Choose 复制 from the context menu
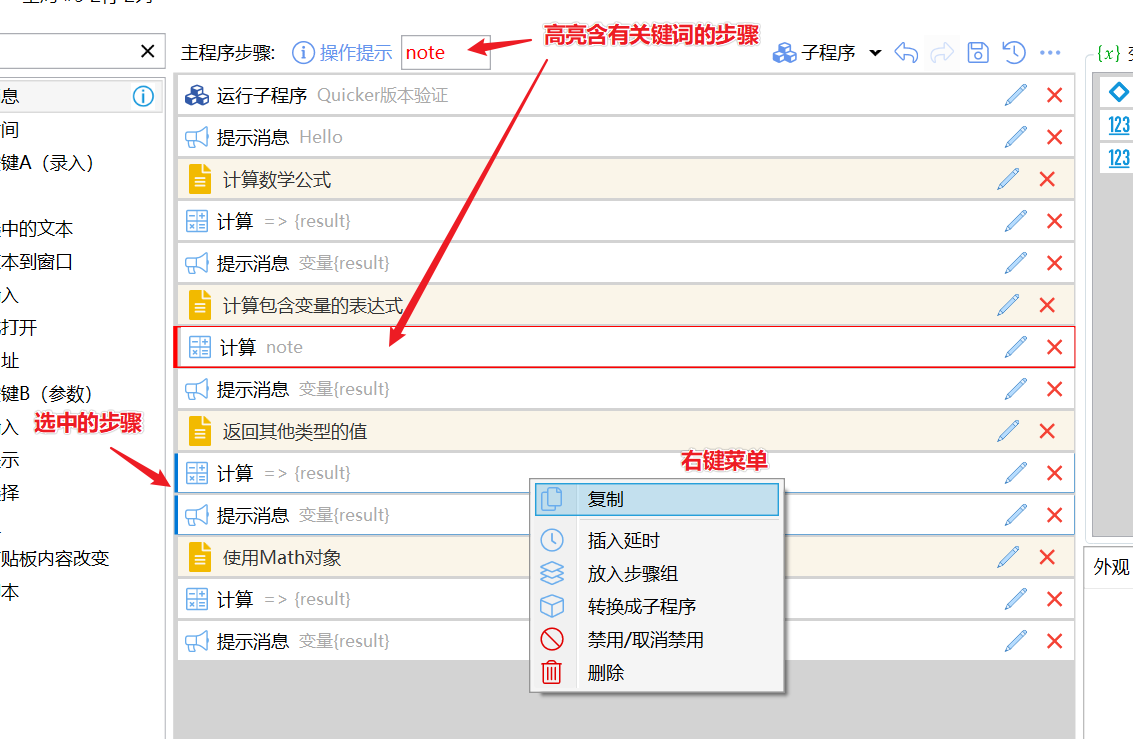Screen dimensions: 1133x739 (x=657, y=499)
